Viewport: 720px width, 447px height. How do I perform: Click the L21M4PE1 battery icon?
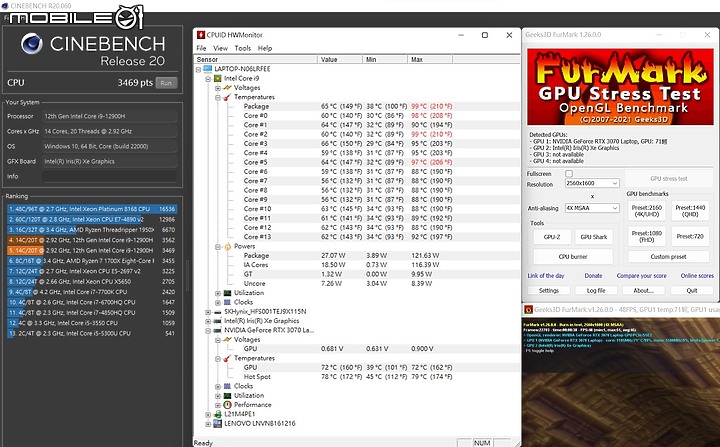pyautogui.click(x=218, y=414)
